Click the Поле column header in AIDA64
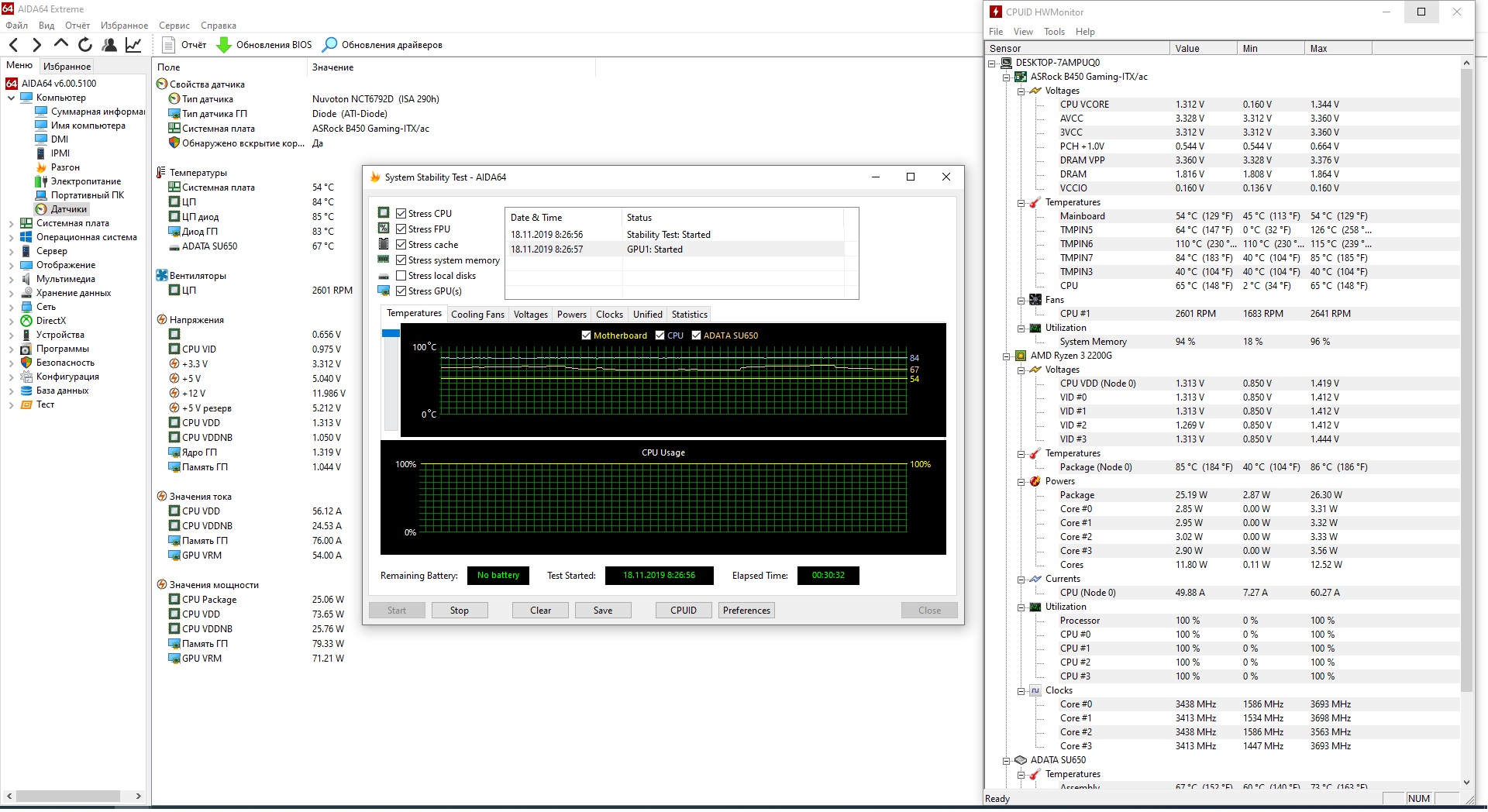Image resolution: width=1488 pixels, height=812 pixels. pos(230,67)
